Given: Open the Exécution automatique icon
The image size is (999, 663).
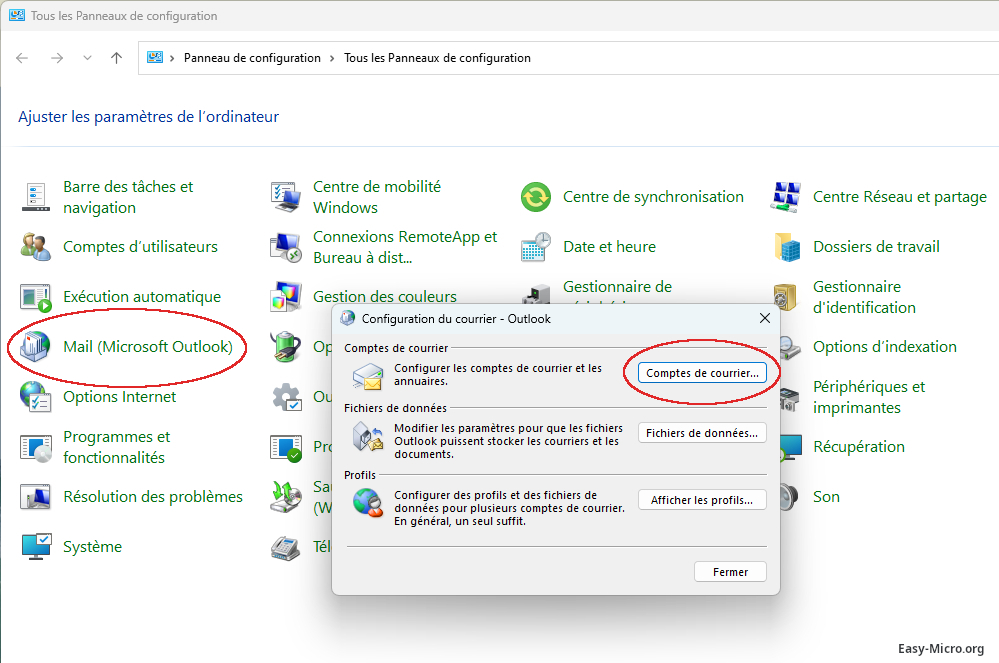Looking at the screenshot, I should click(36, 297).
